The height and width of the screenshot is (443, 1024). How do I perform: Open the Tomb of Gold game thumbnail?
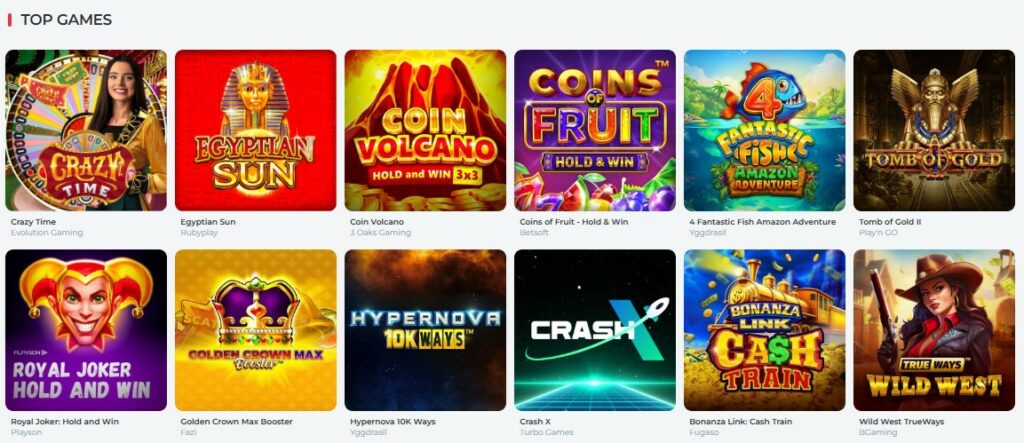click(934, 130)
